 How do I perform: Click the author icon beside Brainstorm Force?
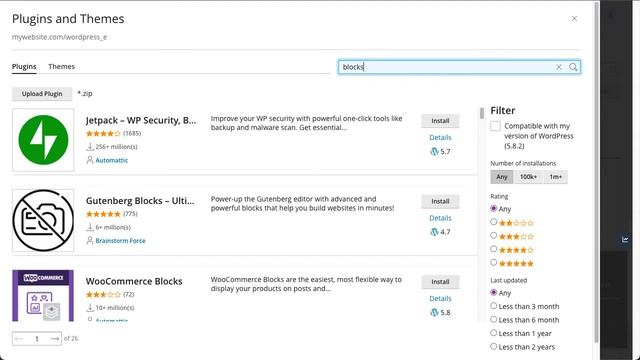coord(90,240)
